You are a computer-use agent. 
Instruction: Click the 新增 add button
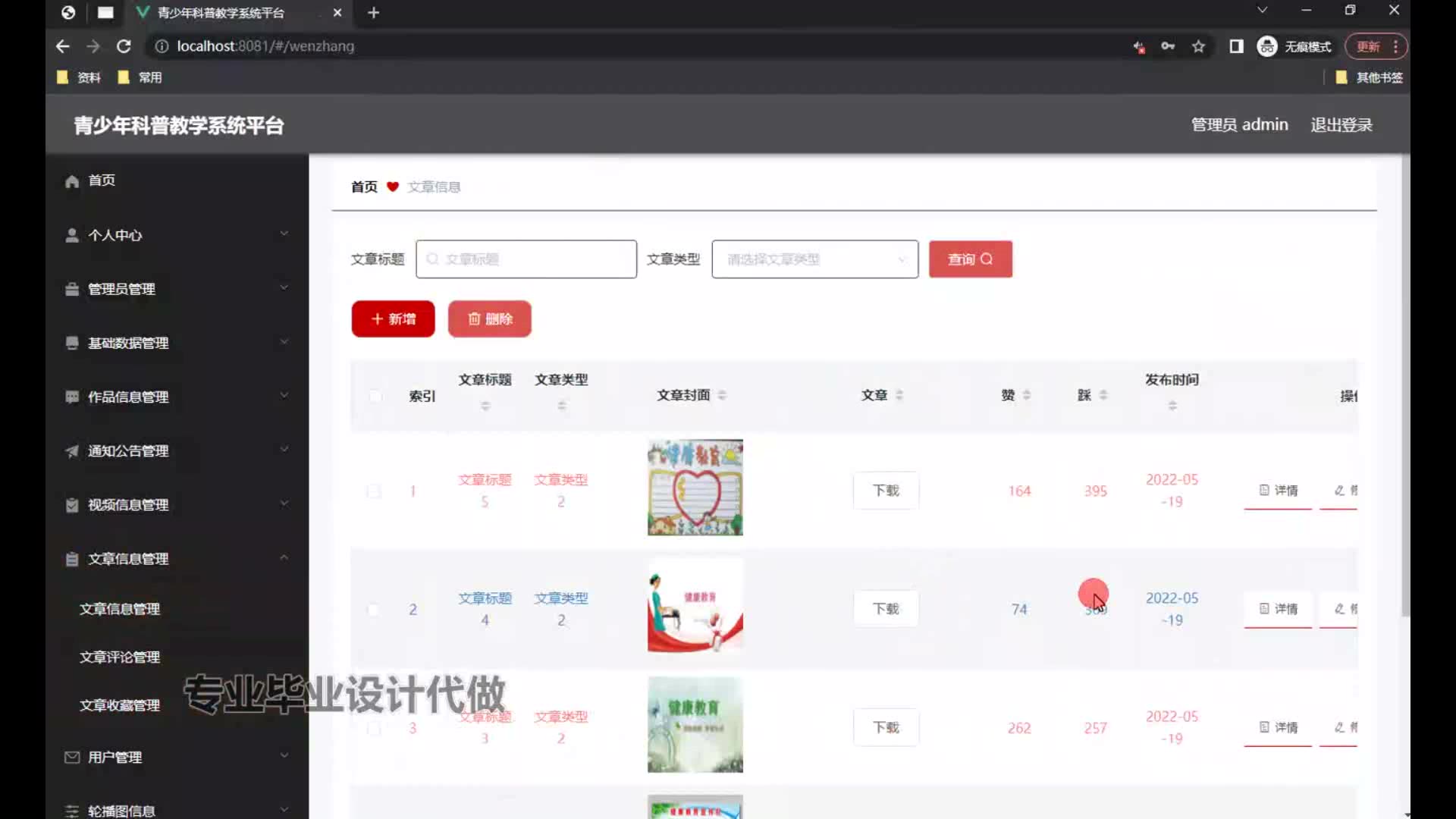[x=393, y=319]
